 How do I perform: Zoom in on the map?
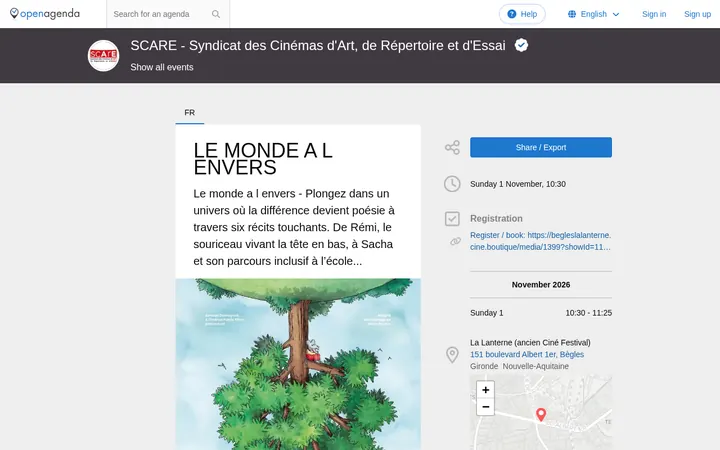click(485, 390)
